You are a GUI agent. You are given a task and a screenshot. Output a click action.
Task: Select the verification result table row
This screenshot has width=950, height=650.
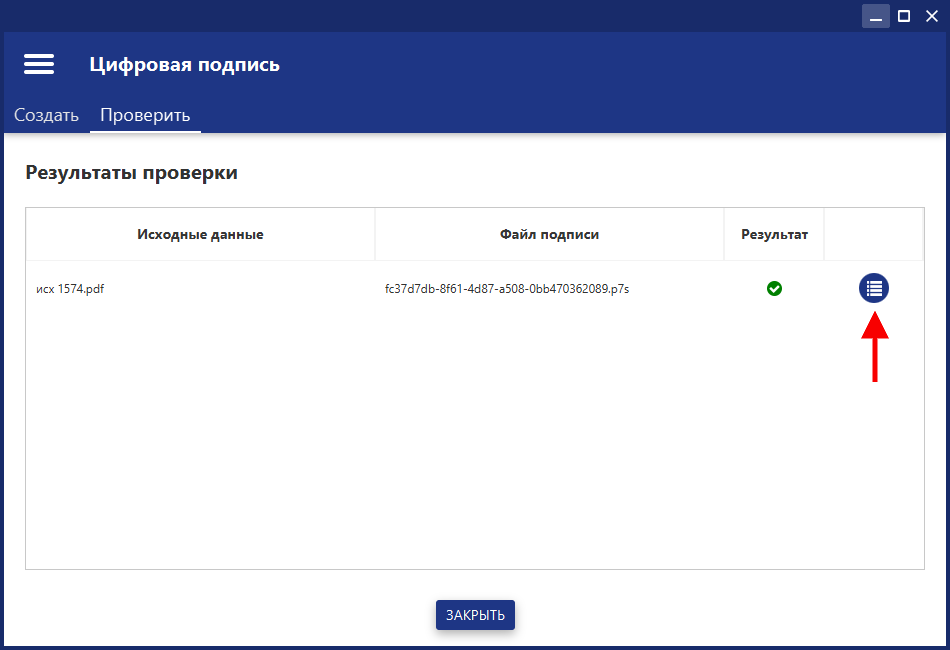click(x=400, y=288)
